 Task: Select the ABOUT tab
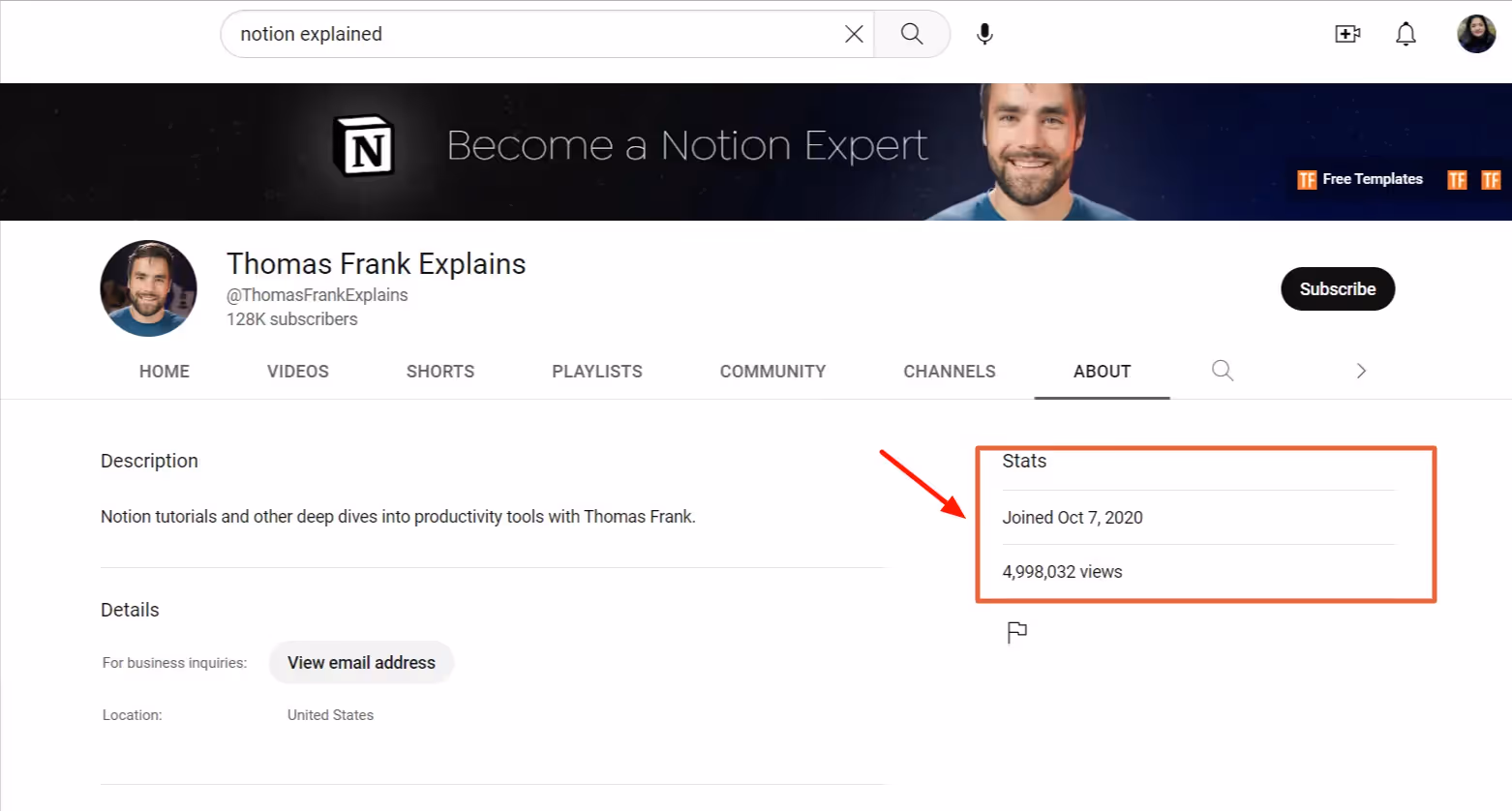pos(1102,372)
